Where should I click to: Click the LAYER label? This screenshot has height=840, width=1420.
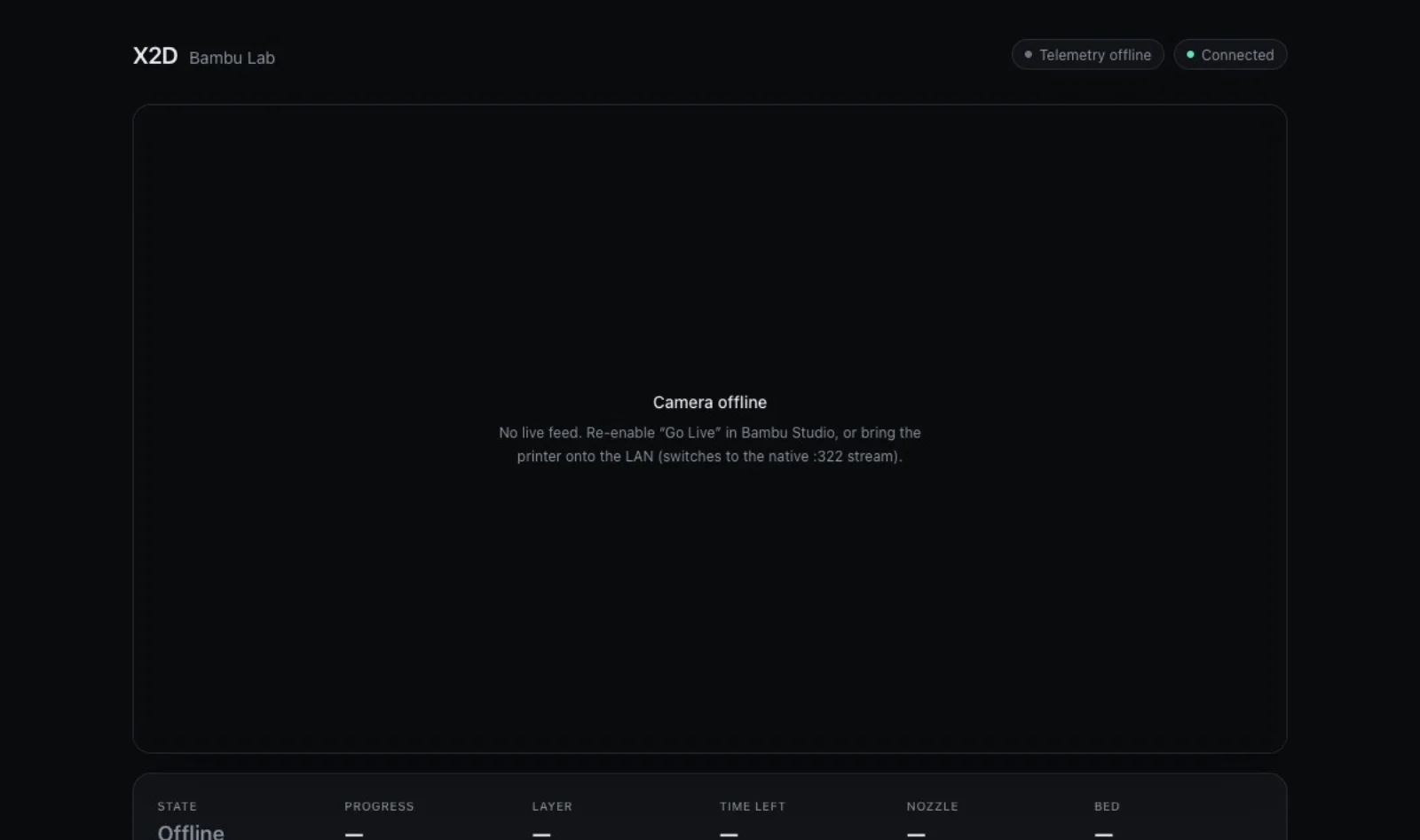click(552, 806)
